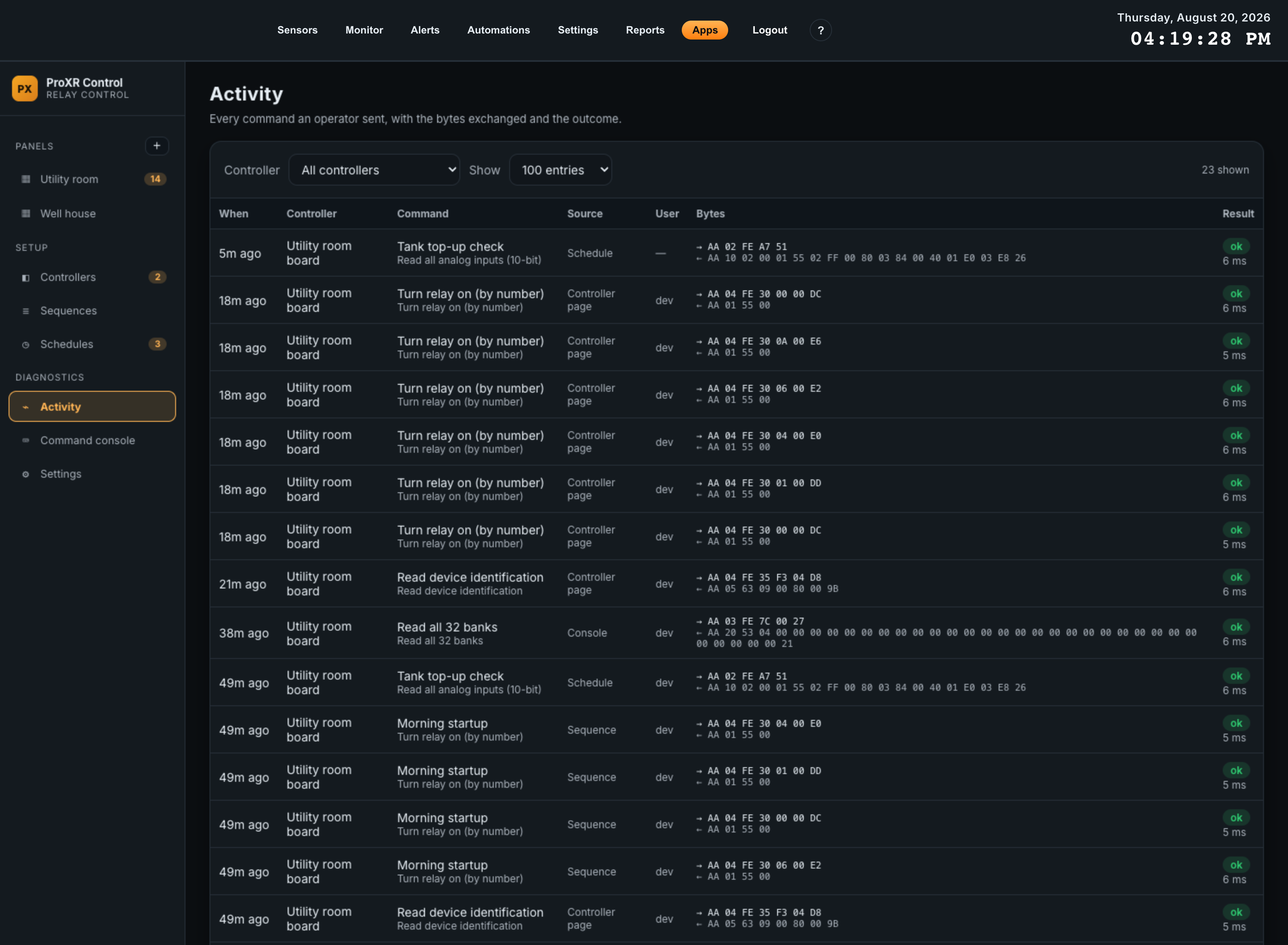Open the Command console page
Screen dimensions: 1288x945
[x=92, y=440]
